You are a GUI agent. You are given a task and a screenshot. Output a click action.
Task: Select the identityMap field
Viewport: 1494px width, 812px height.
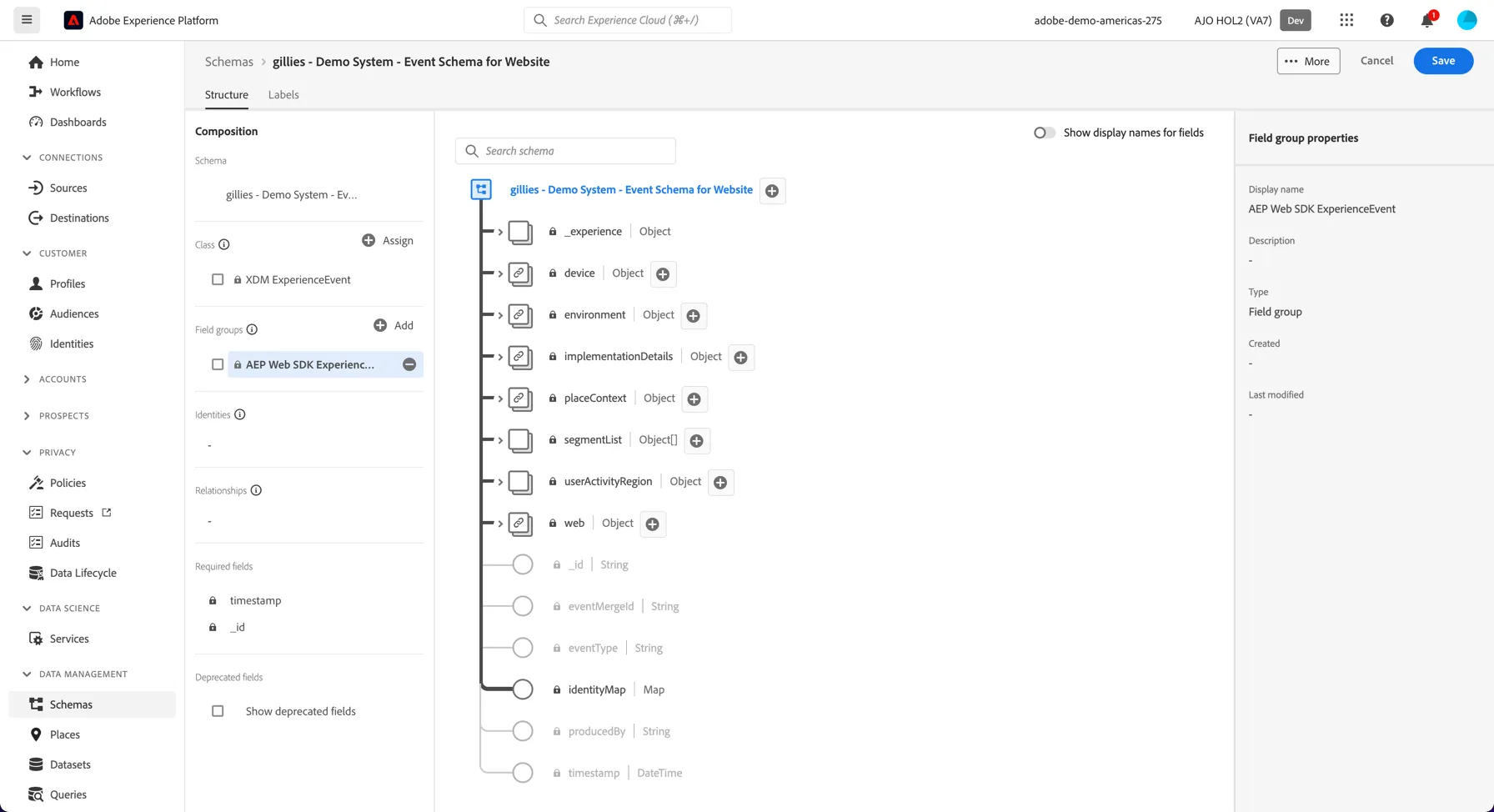pos(596,689)
